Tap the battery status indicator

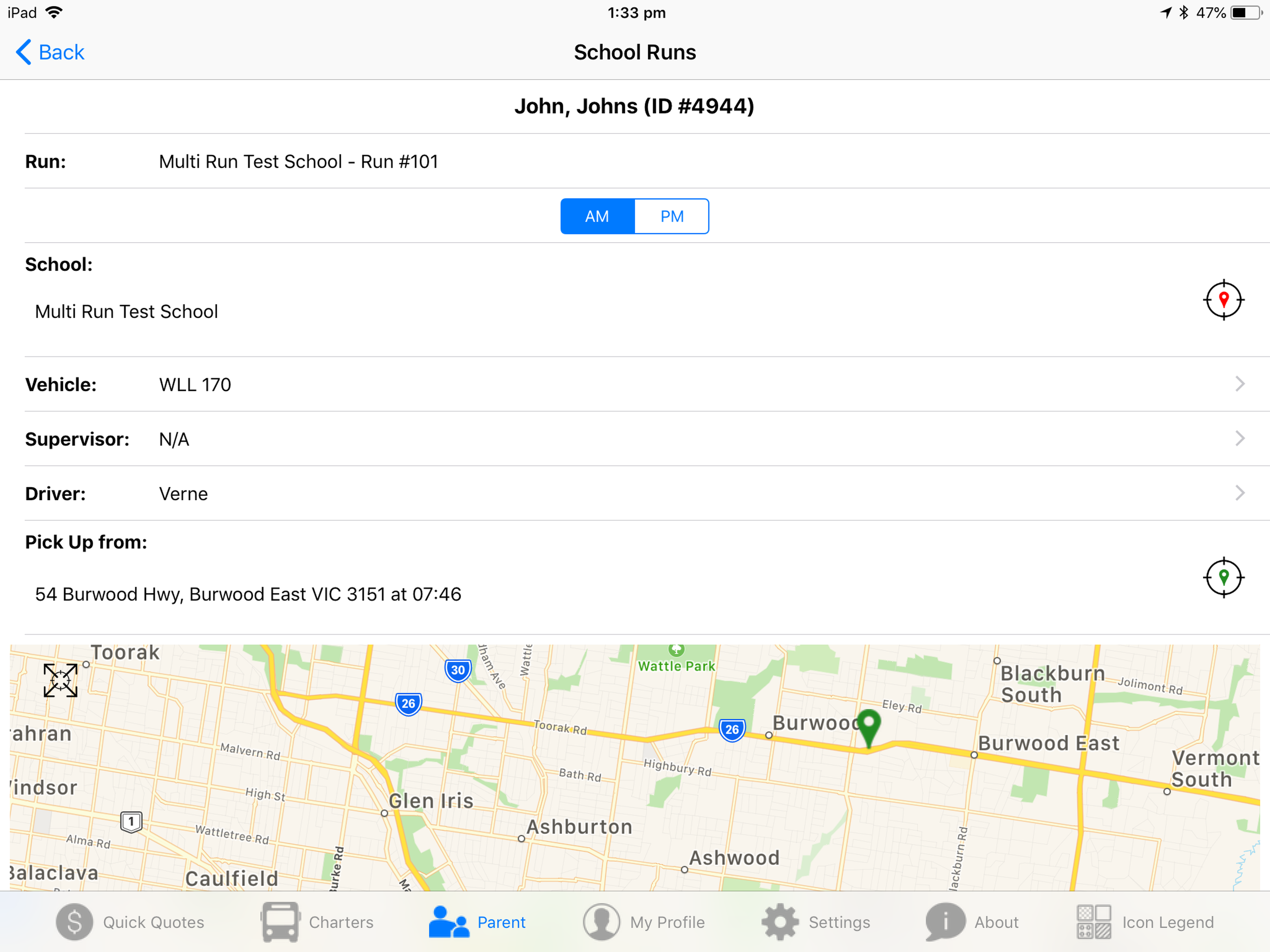coord(1245,13)
